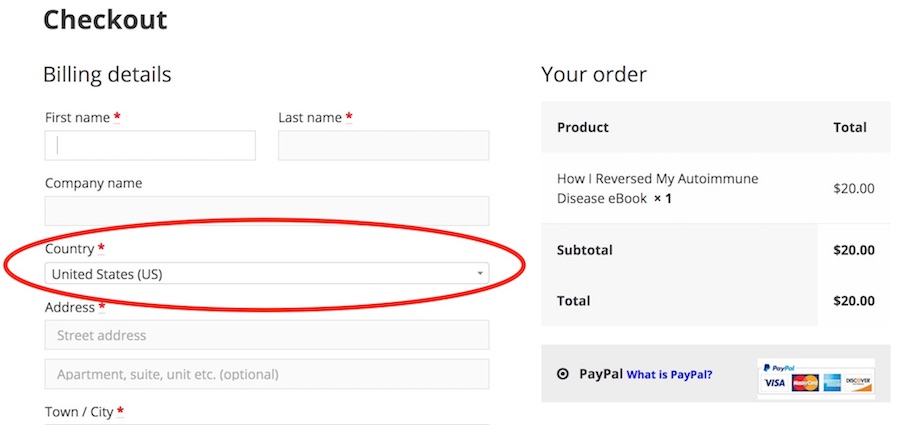Click the Your order heading
The image size is (900, 425).
tap(594, 74)
